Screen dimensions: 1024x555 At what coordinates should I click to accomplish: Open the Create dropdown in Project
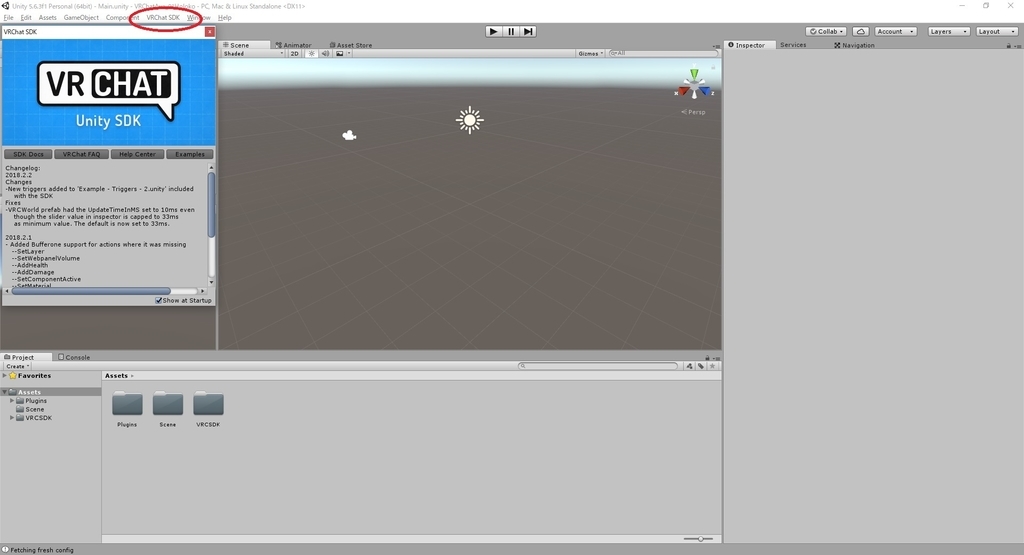17,366
